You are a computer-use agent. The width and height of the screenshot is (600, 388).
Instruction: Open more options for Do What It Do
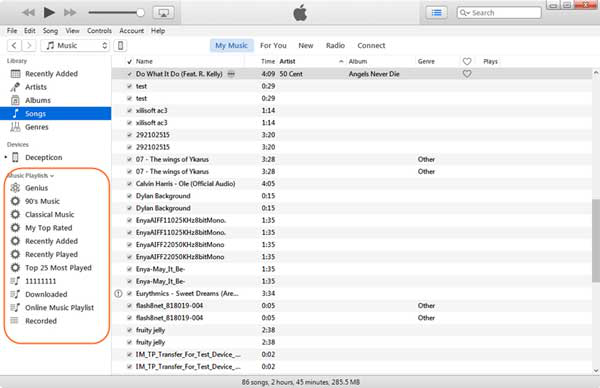[x=231, y=74]
